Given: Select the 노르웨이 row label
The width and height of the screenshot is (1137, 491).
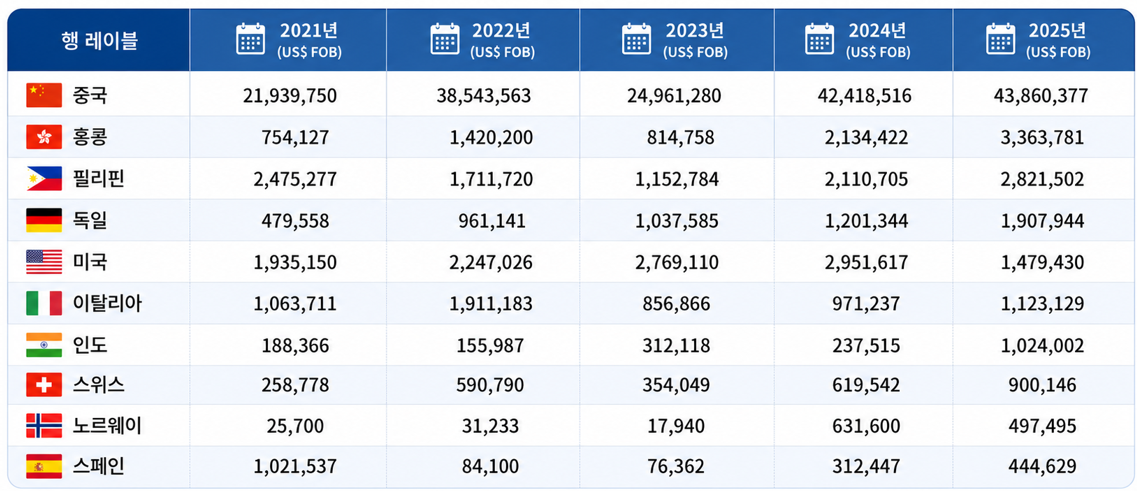Looking at the screenshot, I should 107,426.
